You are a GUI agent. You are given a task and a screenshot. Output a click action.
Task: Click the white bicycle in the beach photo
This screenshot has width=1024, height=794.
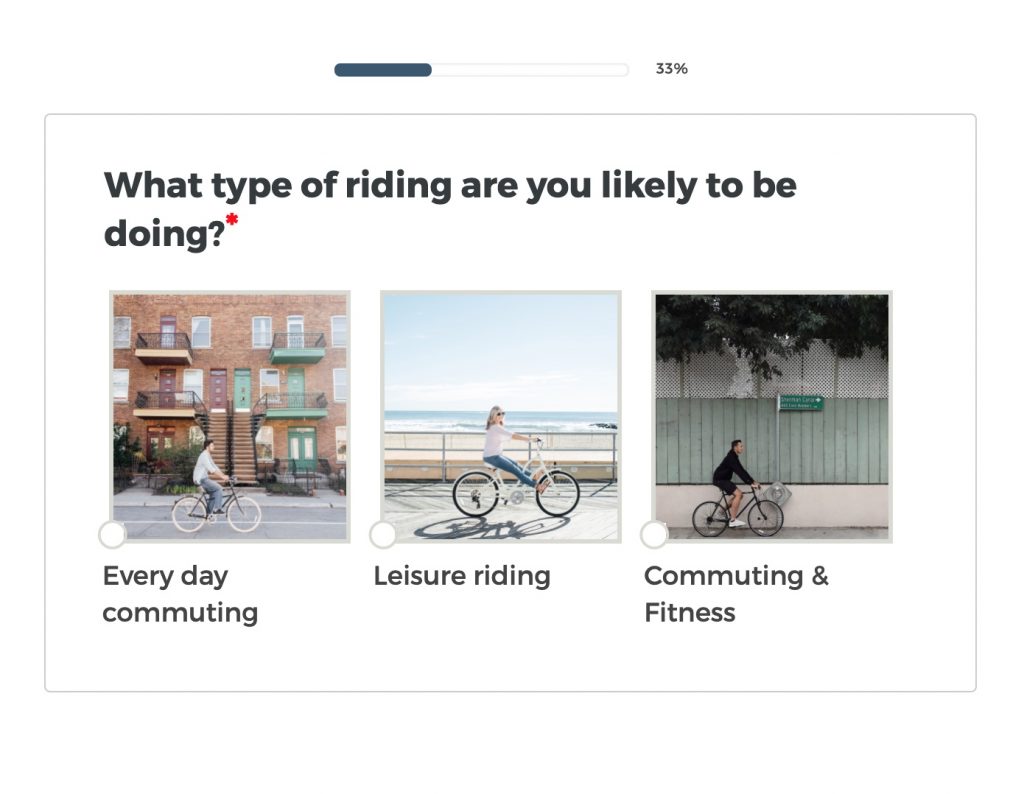pyautogui.click(x=515, y=490)
